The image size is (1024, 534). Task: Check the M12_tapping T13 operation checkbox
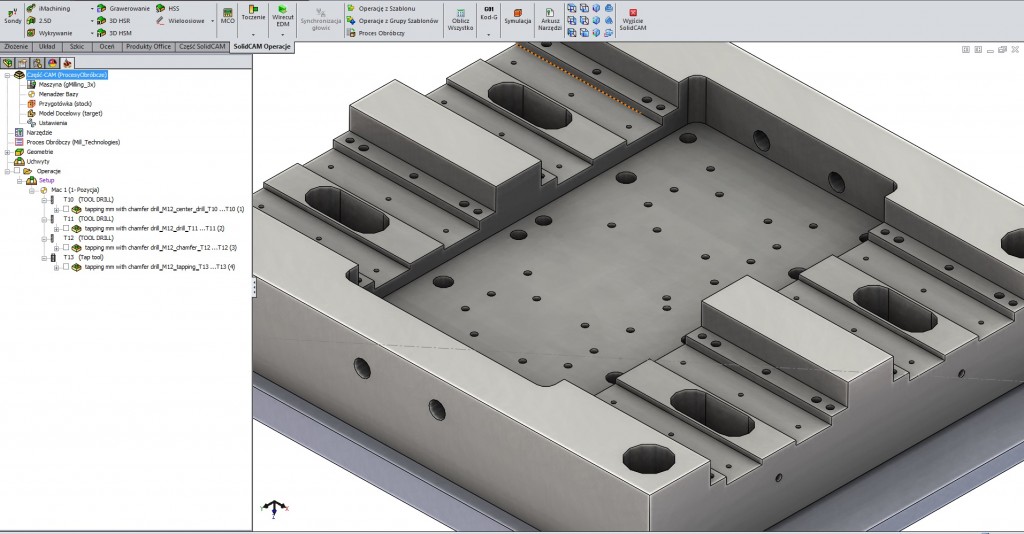click(x=66, y=267)
